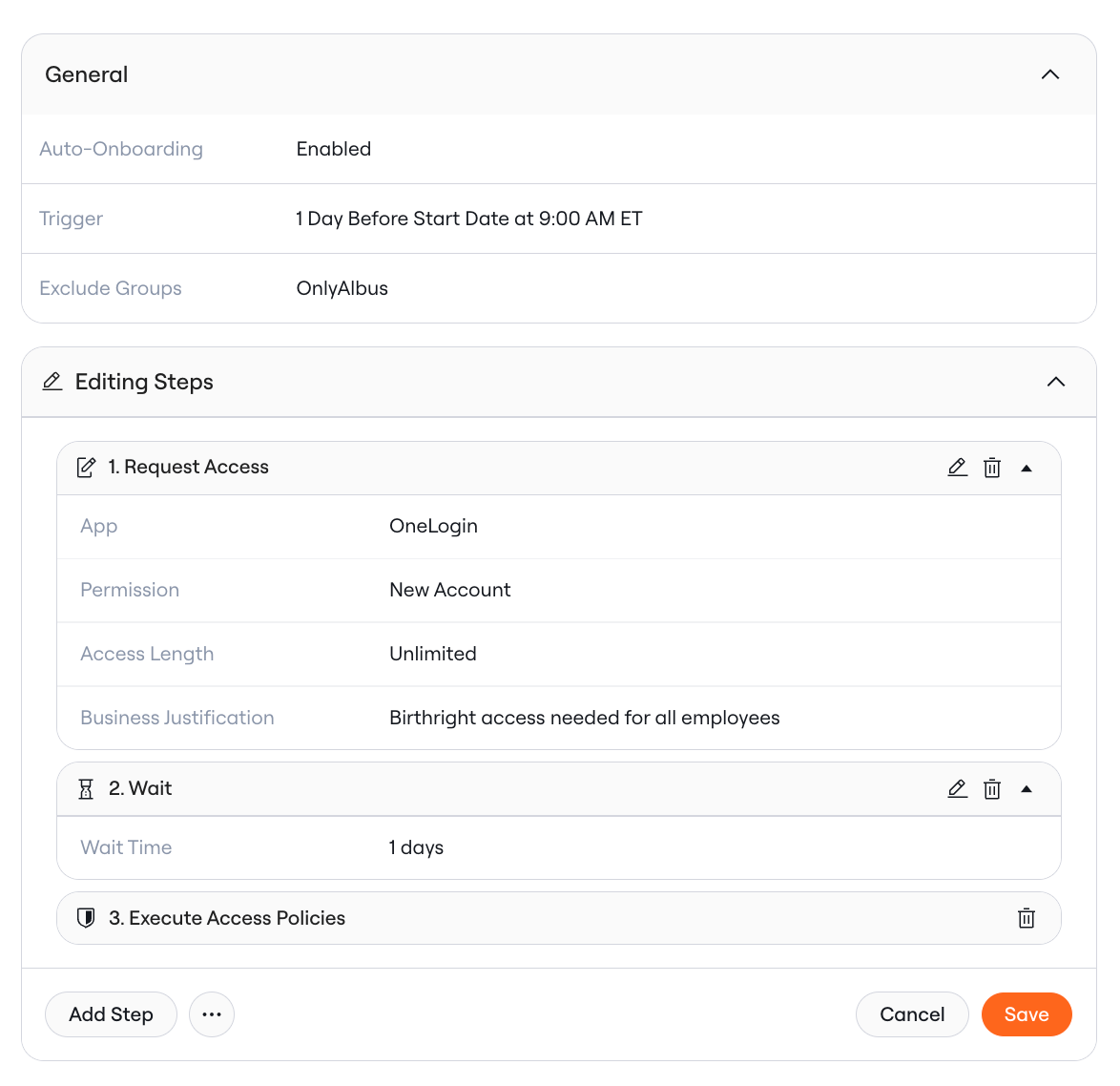Delete the Request Access step
The height and width of the screenshot is (1086, 1120).
992,468
